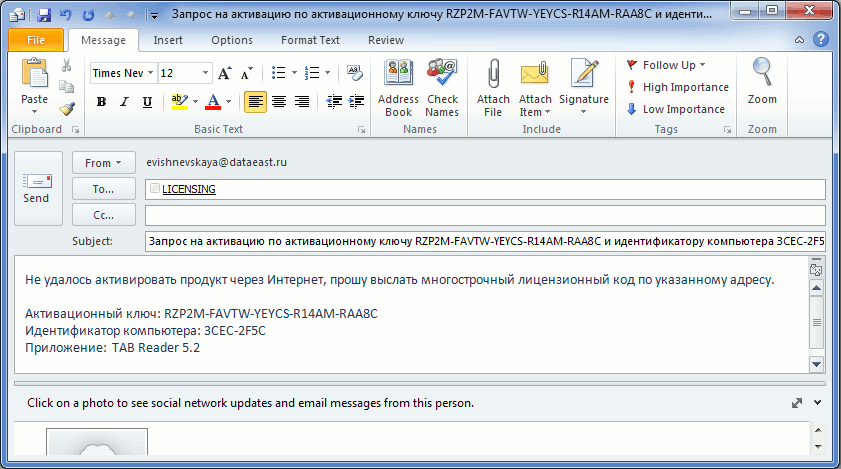Activate the Format Painter brush
841x469 pixels.
pyautogui.click(x=67, y=109)
